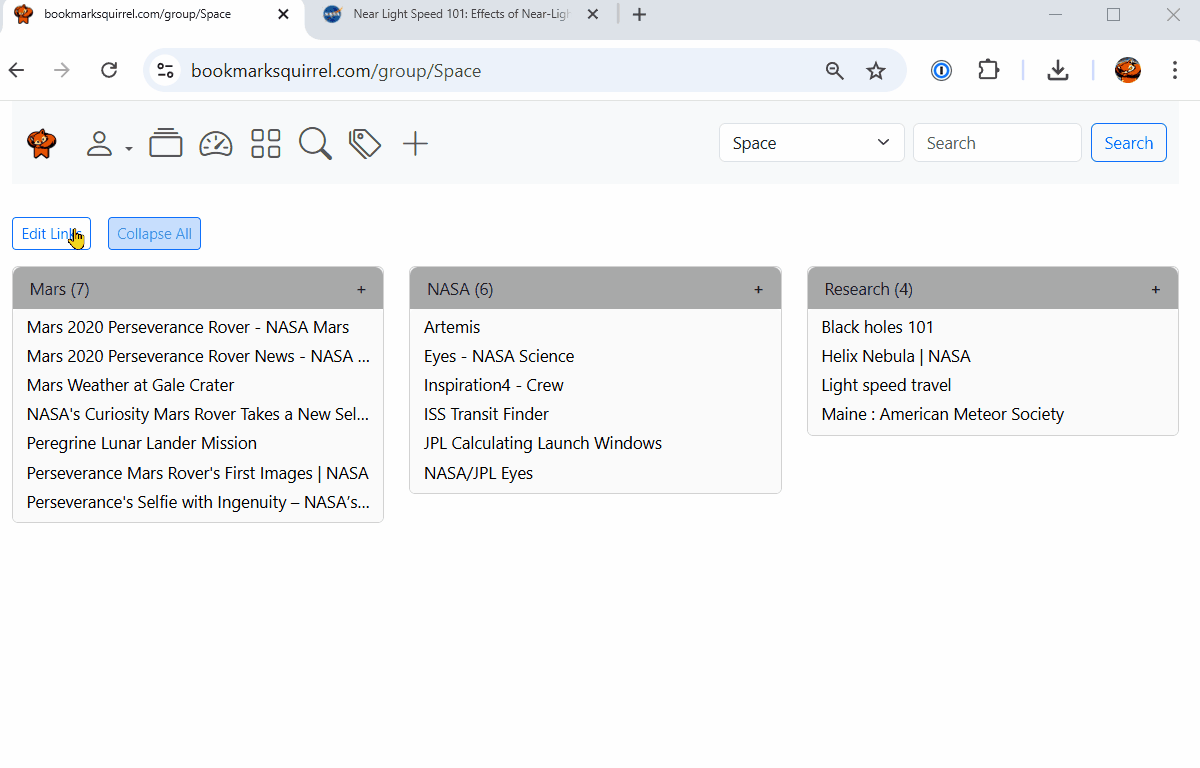The image size is (1200, 768).
Task: Go back in browser history
Action: pos(17,70)
